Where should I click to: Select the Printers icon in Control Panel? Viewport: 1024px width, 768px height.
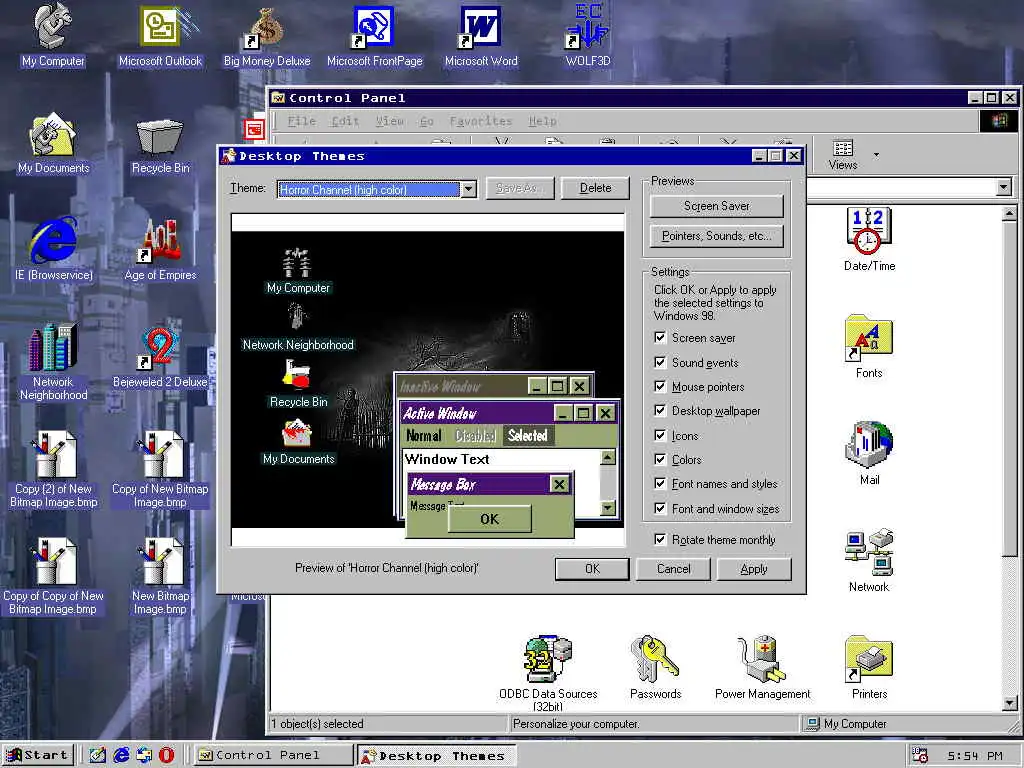[869, 668]
